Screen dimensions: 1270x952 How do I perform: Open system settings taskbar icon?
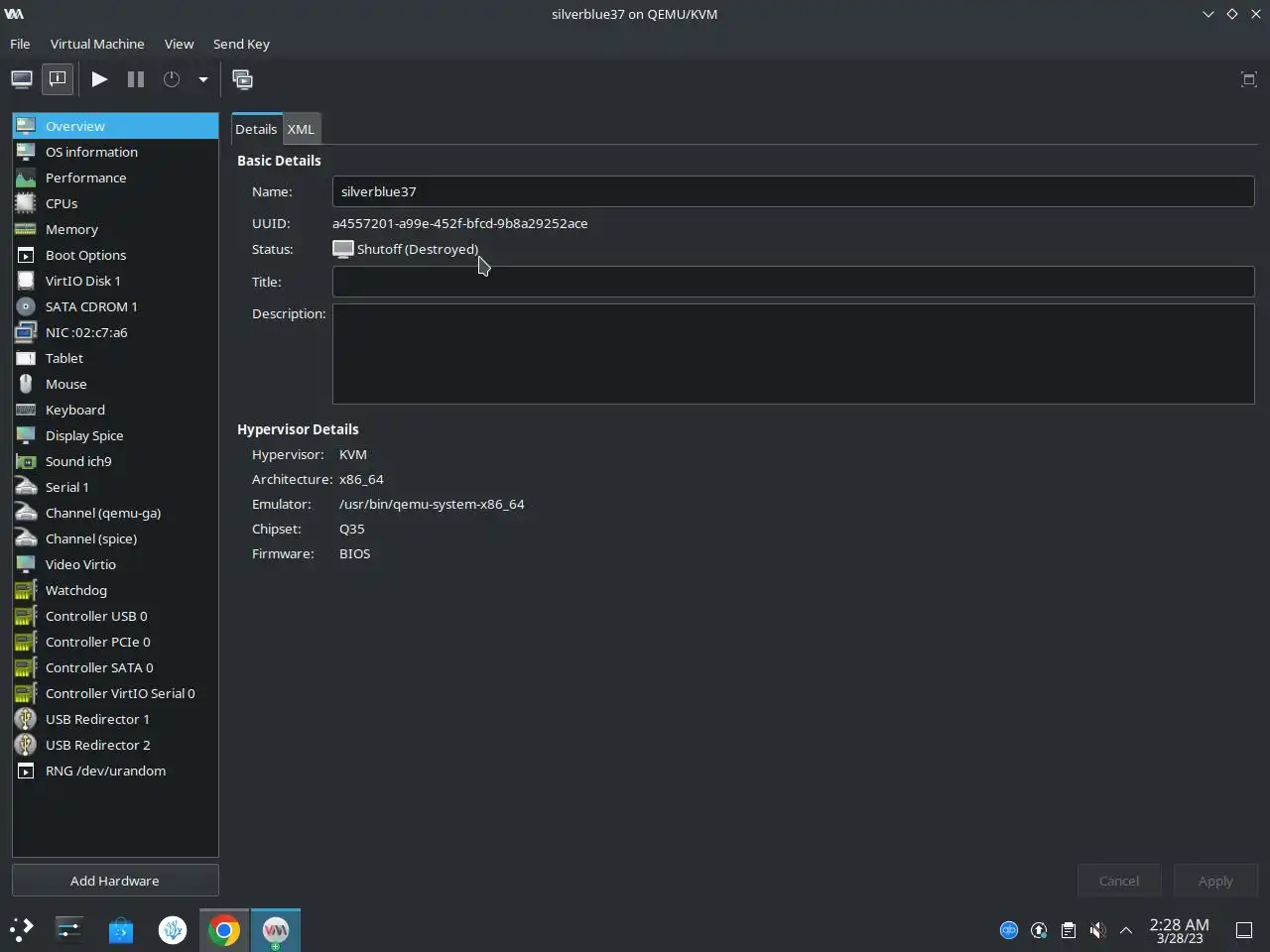coord(69,930)
